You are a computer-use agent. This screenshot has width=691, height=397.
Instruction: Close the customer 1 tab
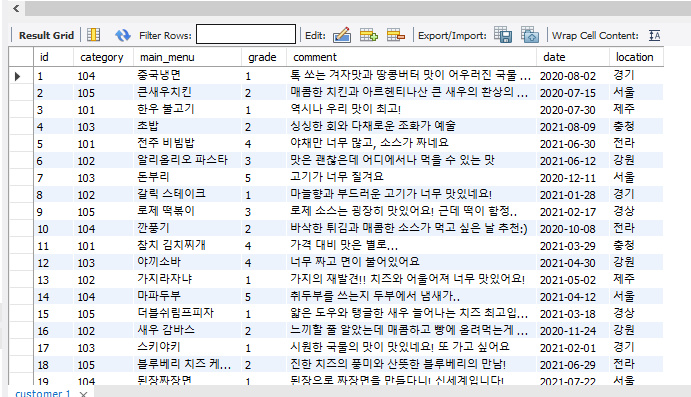pos(84,394)
